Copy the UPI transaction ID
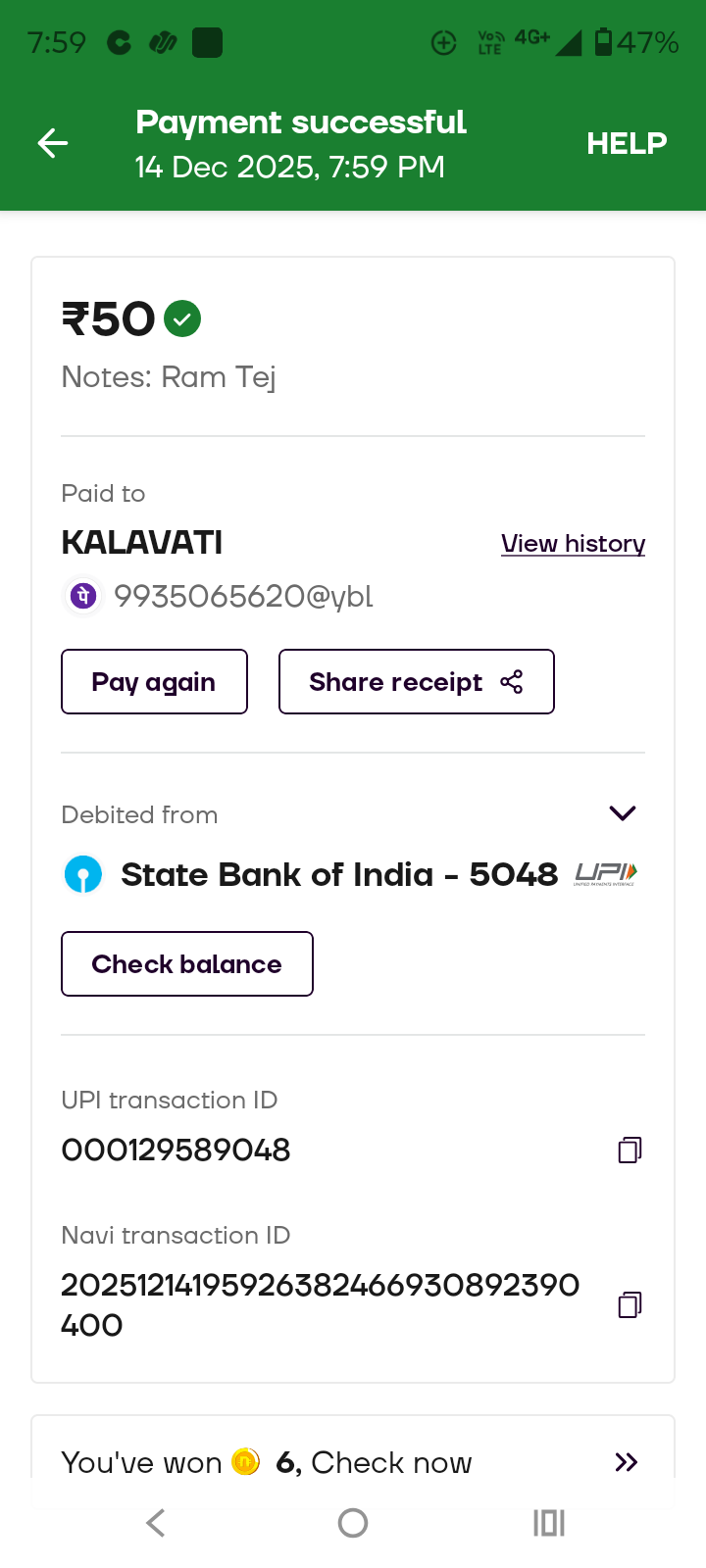The width and height of the screenshot is (706, 1568). click(630, 1150)
